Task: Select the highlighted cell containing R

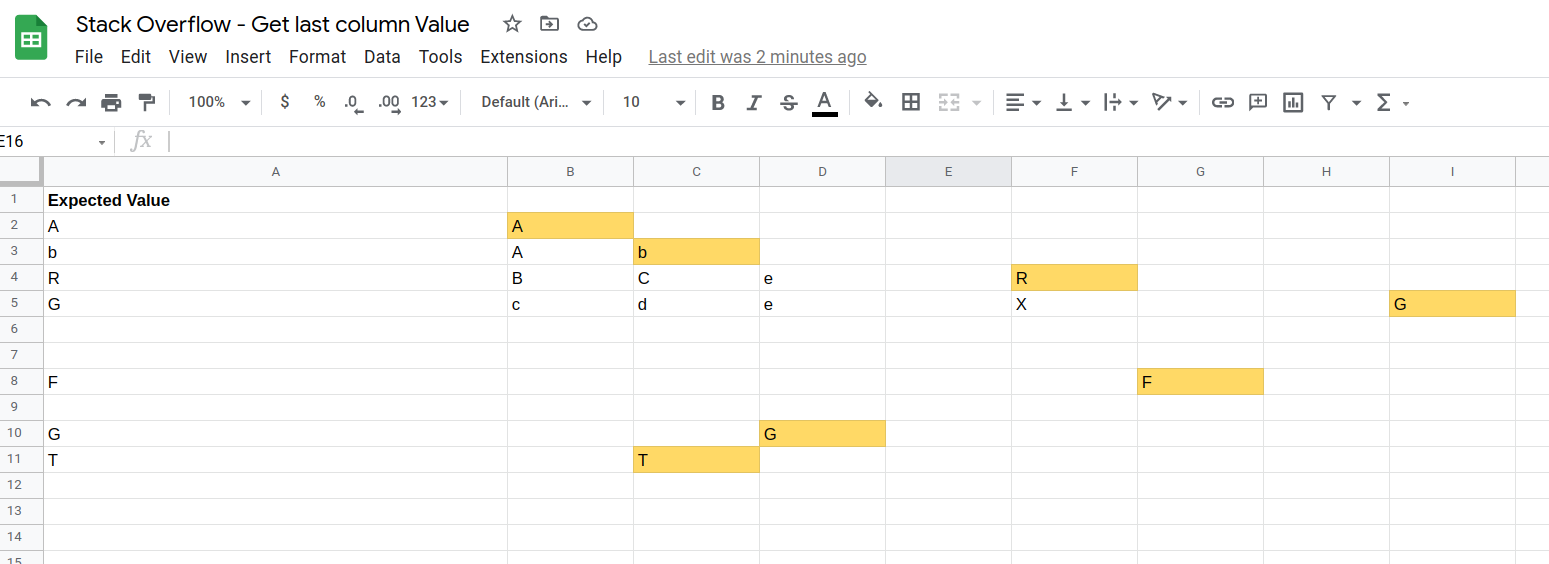Action: click(x=1074, y=278)
